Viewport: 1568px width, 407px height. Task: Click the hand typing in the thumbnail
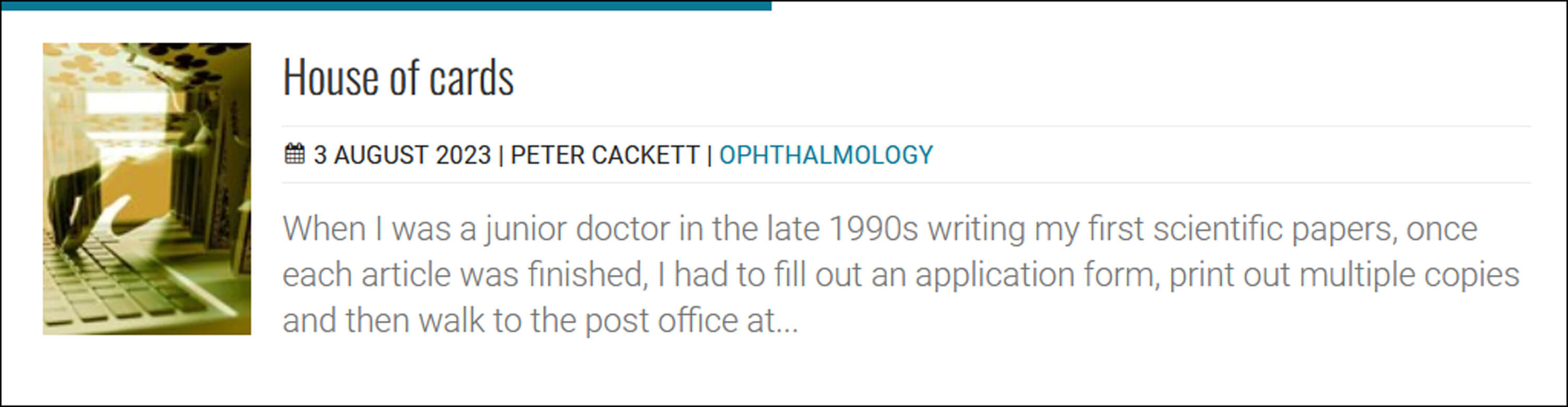coord(79,207)
